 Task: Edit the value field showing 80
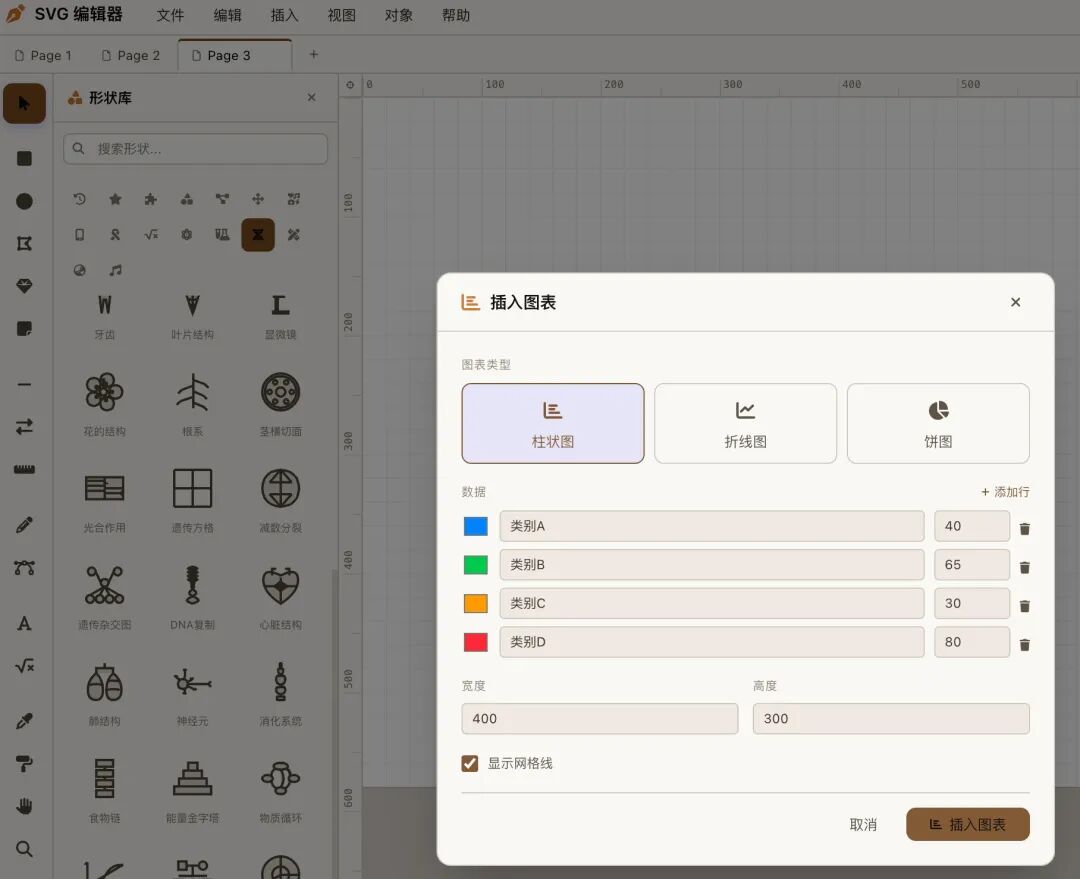[x=972, y=642]
